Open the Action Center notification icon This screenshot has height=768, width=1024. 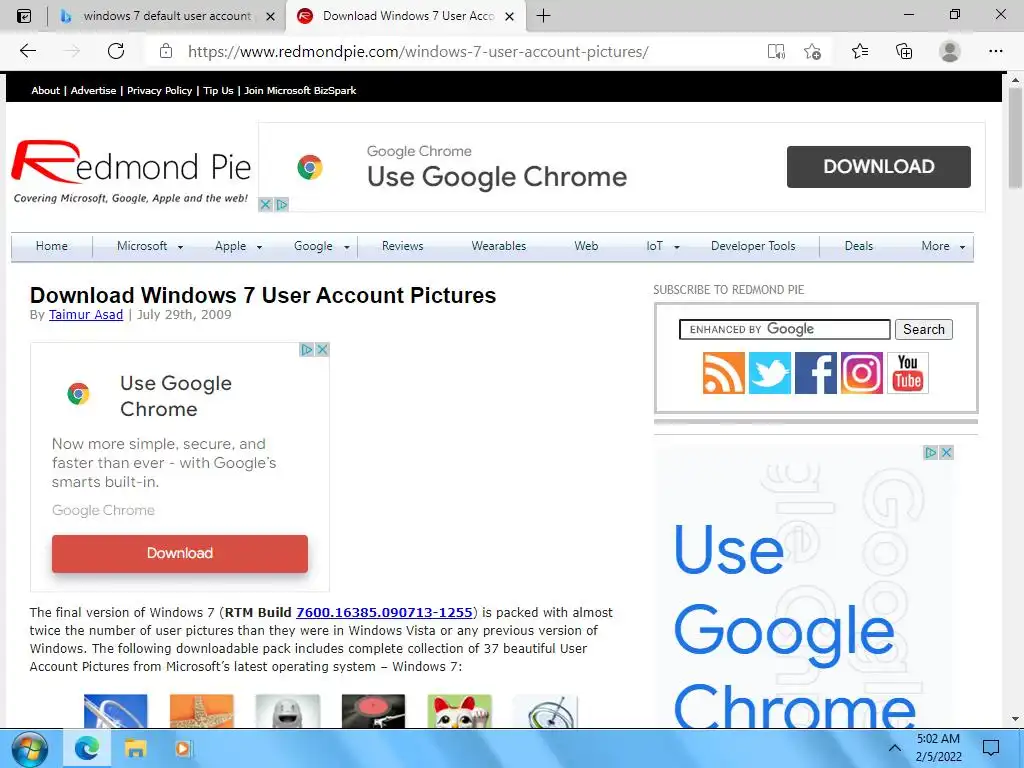[991, 748]
